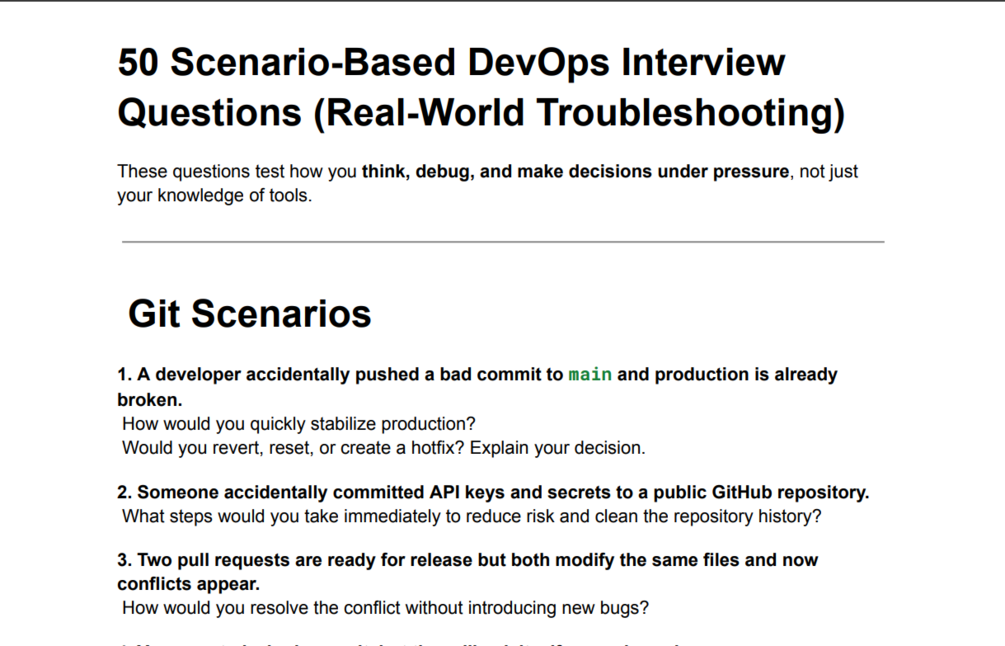Click the line about cleaning repository history

click(472, 517)
